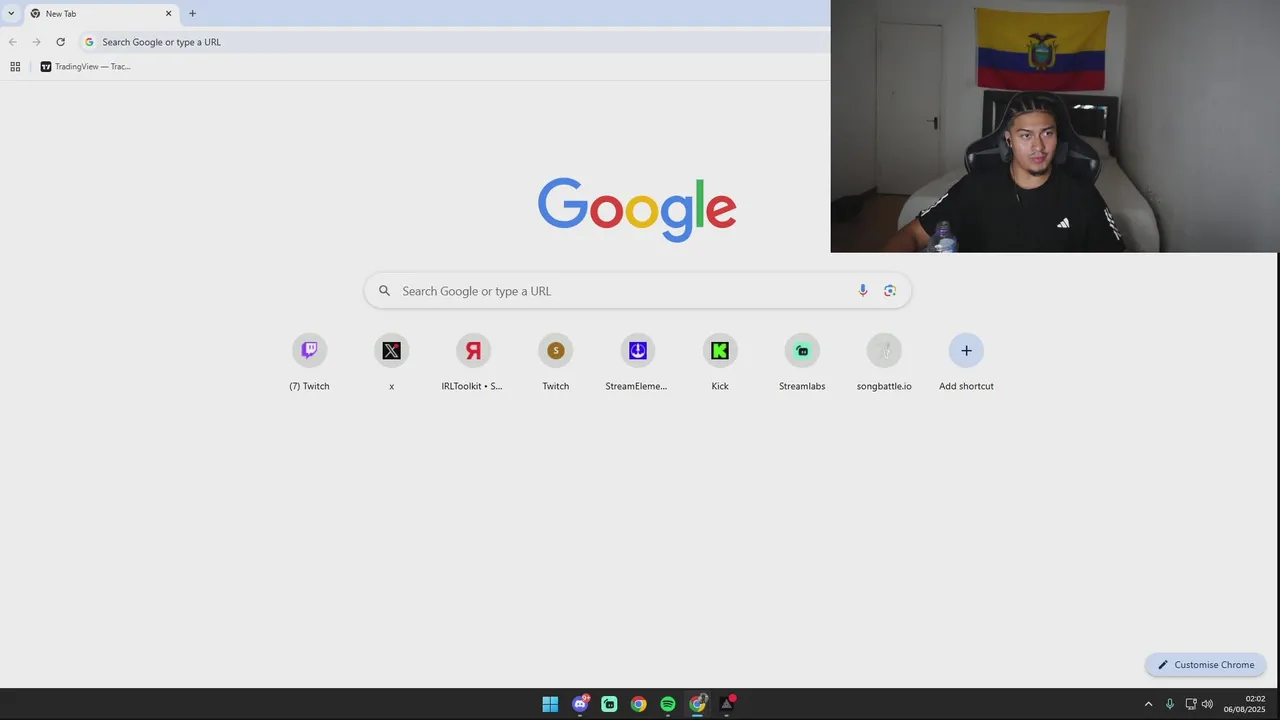Viewport: 1280px width, 720px height.
Task: Open Spotify from the taskbar
Action: [x=668, y=704]
